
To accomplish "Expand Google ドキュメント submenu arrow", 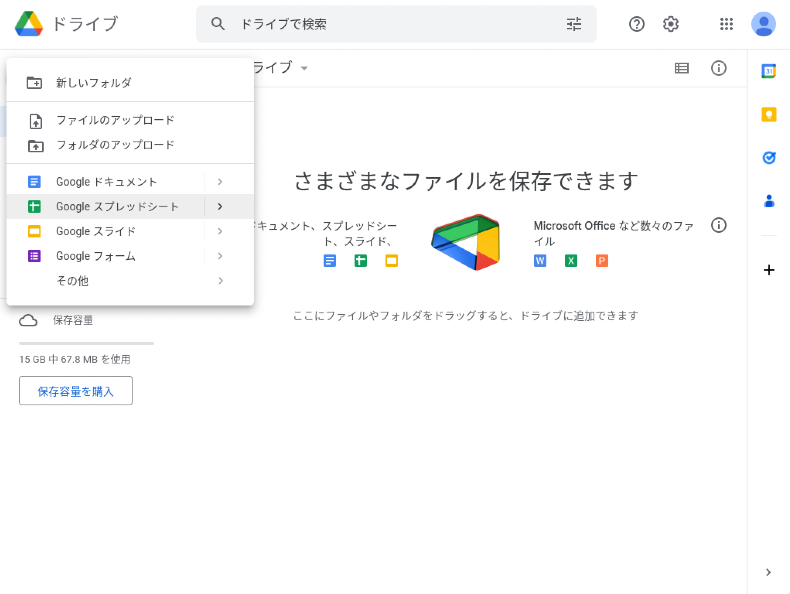I will pyautogui.click(x=220, y=182).
